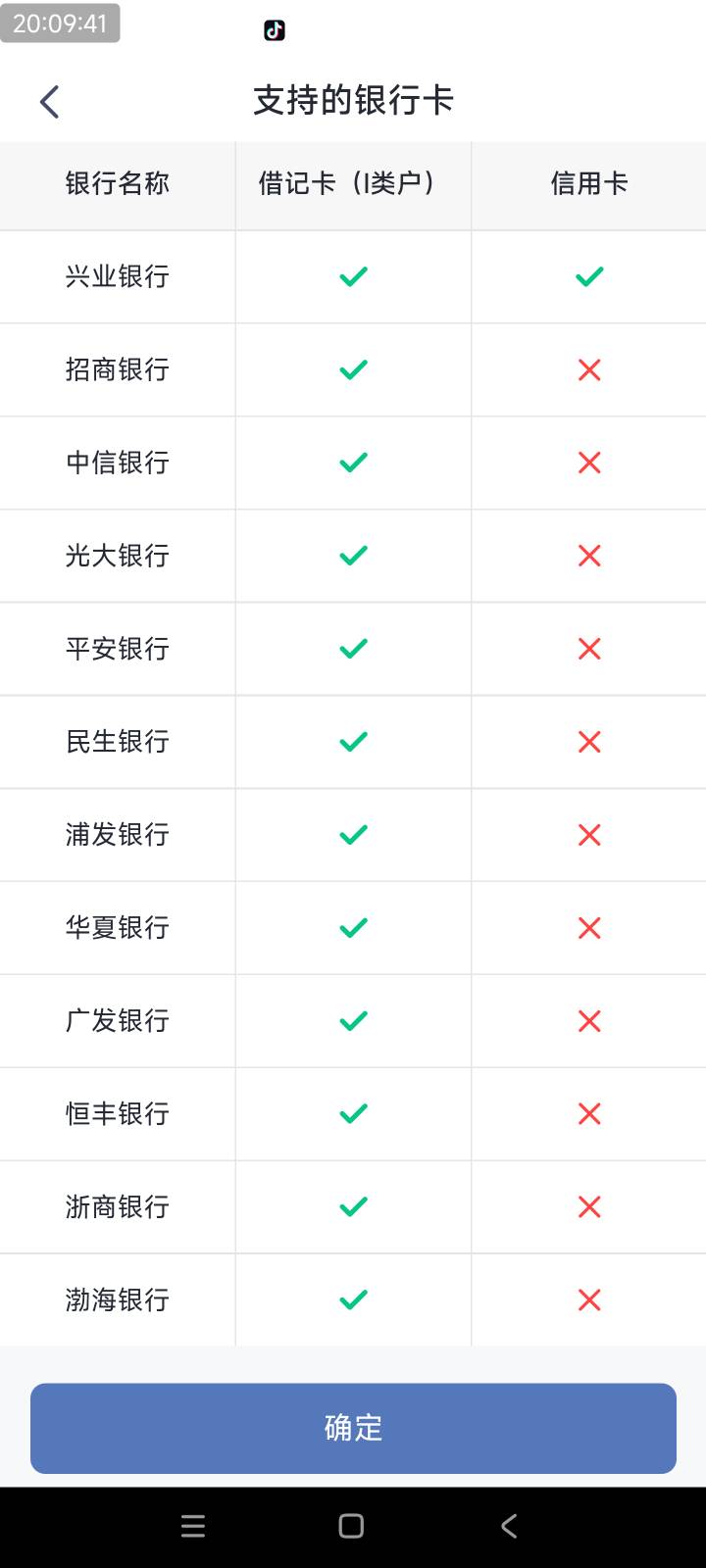The width and height of the screenshot is (706, 1568).
Task: Tap the 支持的银行卡 page title
Action: (353, 101)
